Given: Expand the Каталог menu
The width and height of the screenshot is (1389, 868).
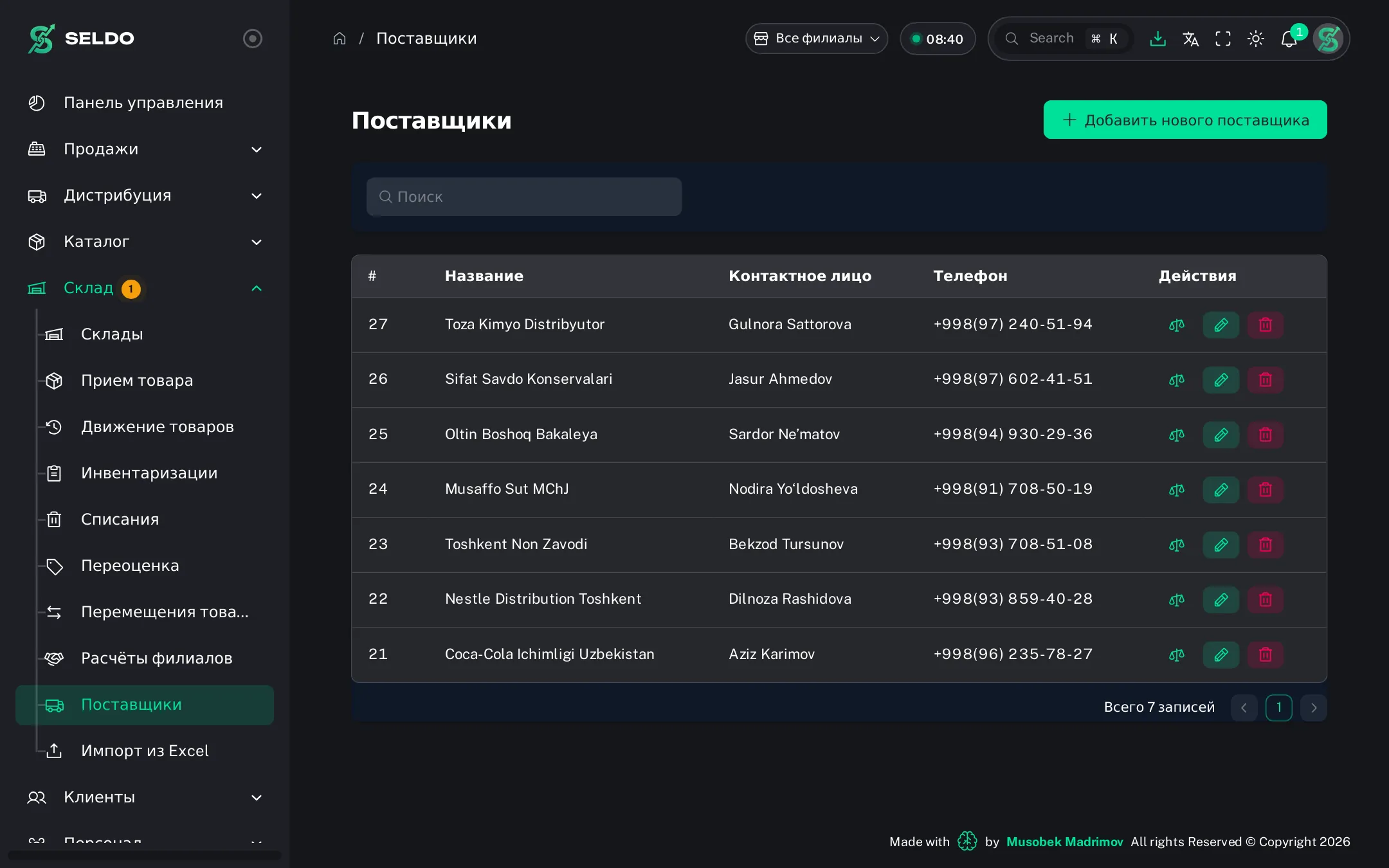Looking at the screenshot, I should click(x=145, y=242).
